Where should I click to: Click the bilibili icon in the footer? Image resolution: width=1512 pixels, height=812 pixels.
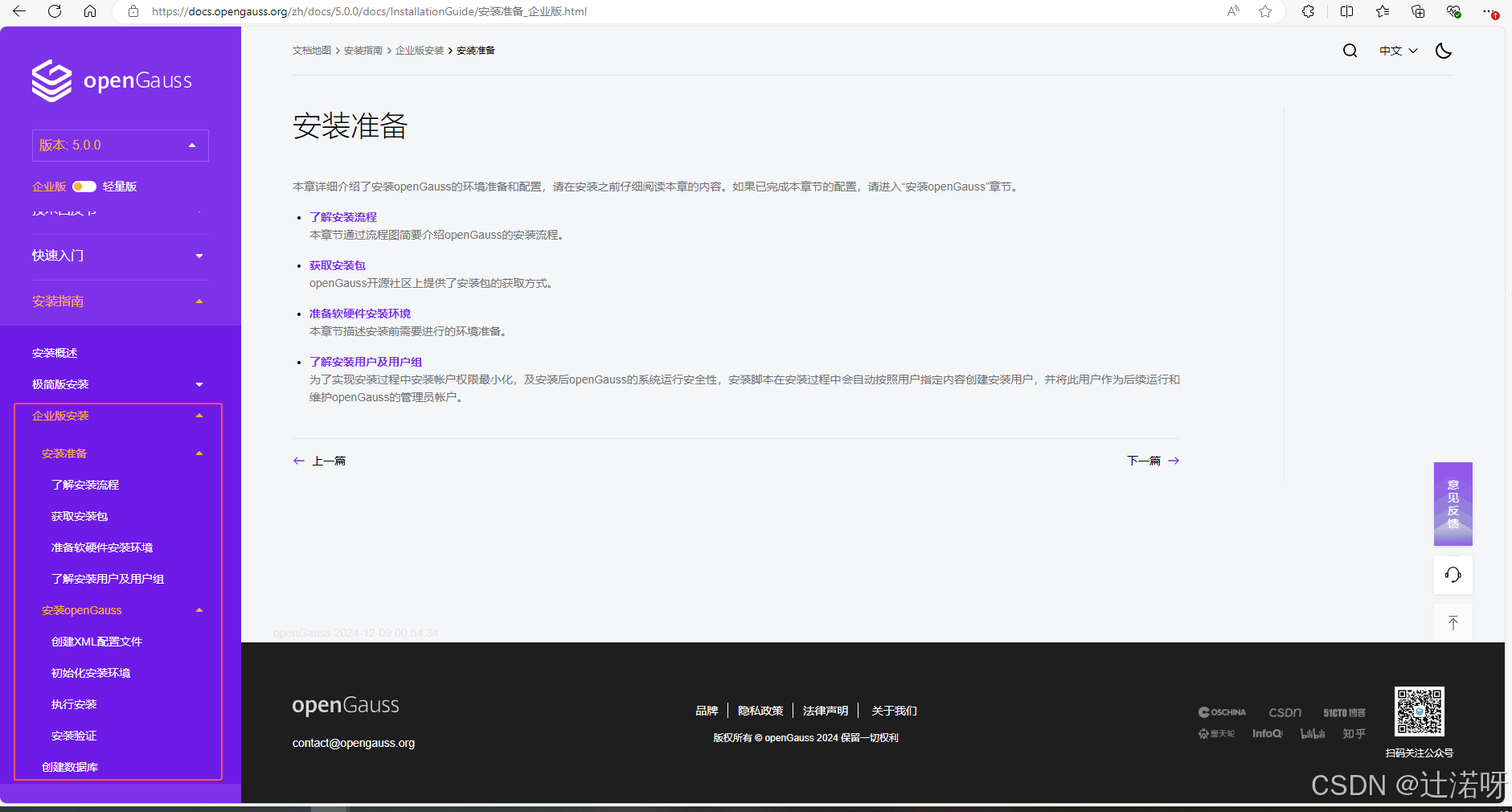(1313, 733)
